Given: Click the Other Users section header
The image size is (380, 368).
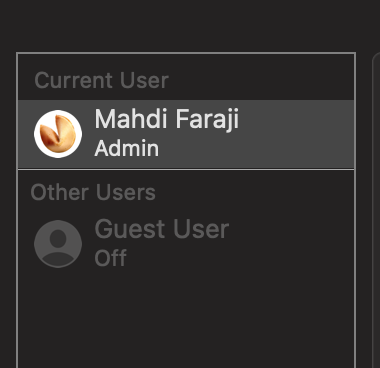Looking at the screenshot, I should pyautogui.click(x=93, y=192).
